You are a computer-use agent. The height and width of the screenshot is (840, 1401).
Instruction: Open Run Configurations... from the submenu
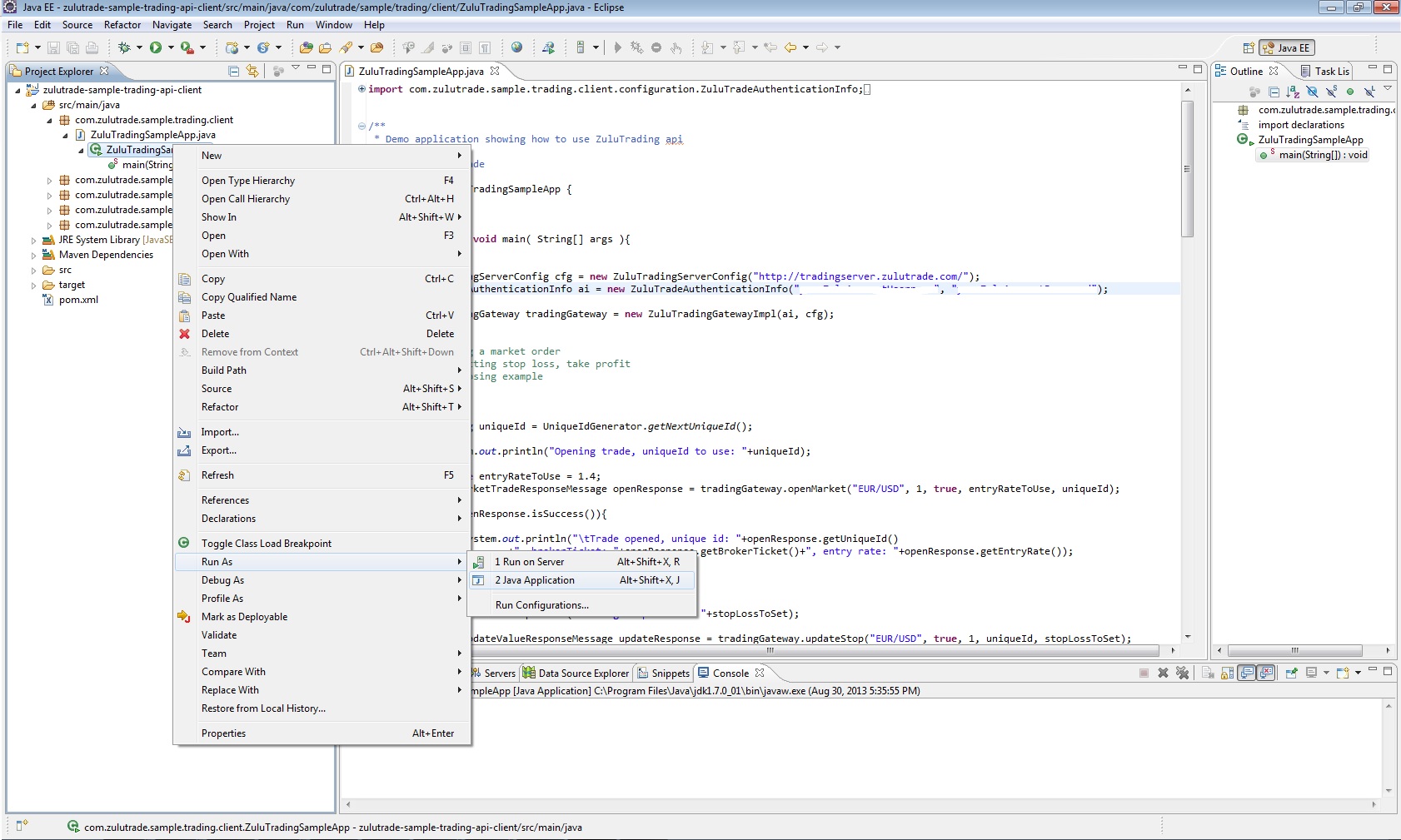[x=541, y=605]
